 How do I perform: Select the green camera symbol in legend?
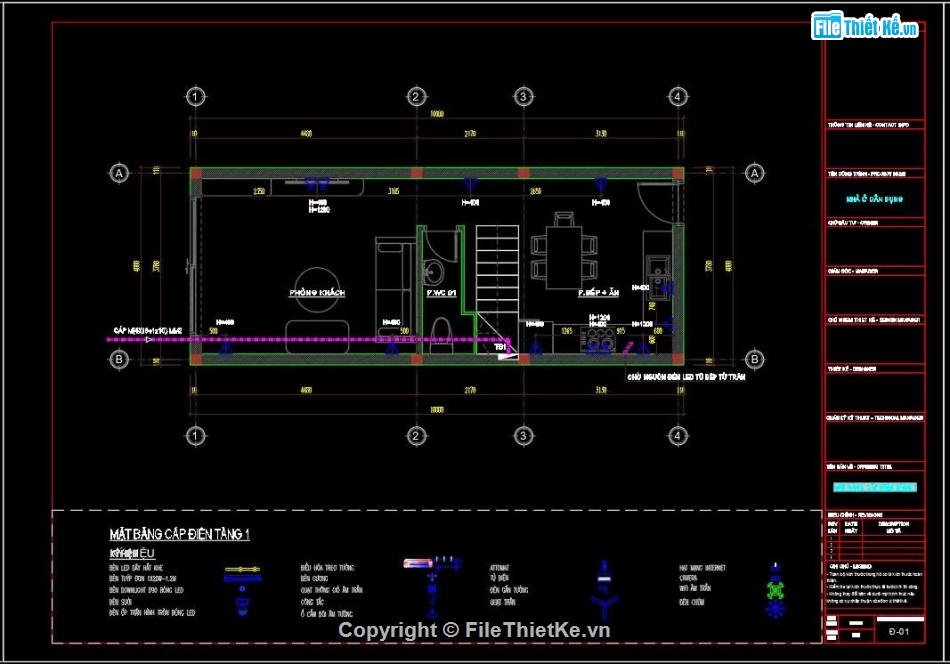coord(775,589)
